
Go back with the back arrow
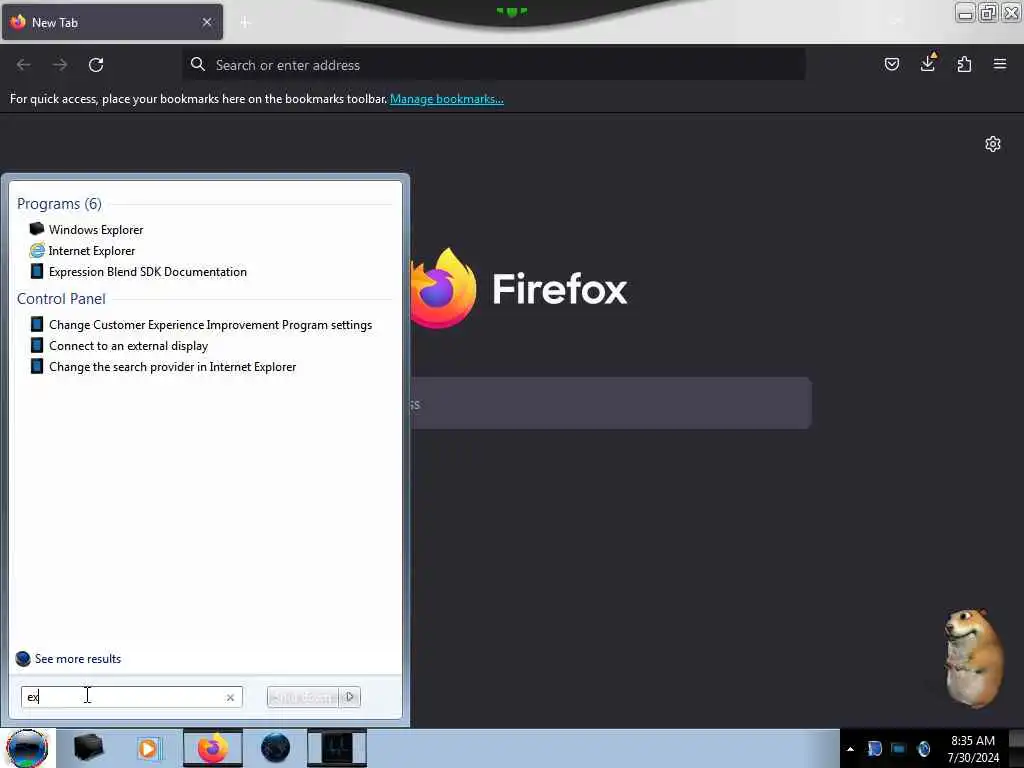[x=24, y=65]
